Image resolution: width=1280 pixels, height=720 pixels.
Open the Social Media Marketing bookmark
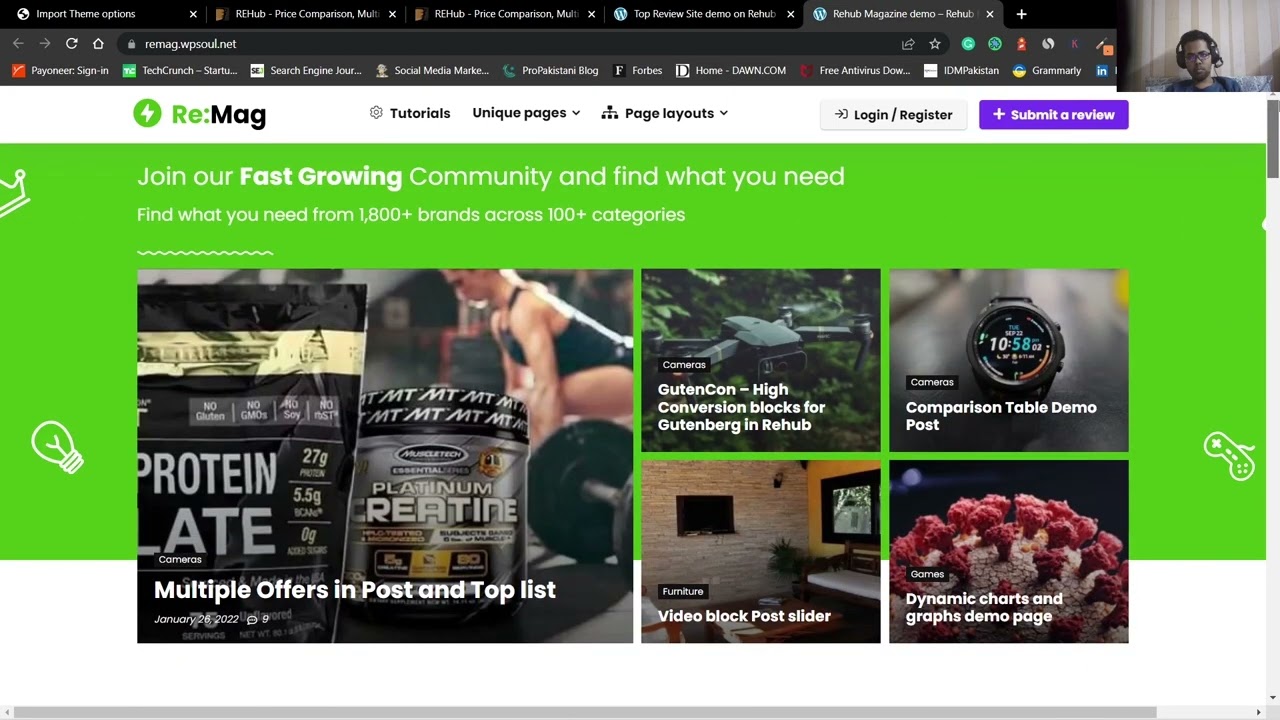pos(432,71)
